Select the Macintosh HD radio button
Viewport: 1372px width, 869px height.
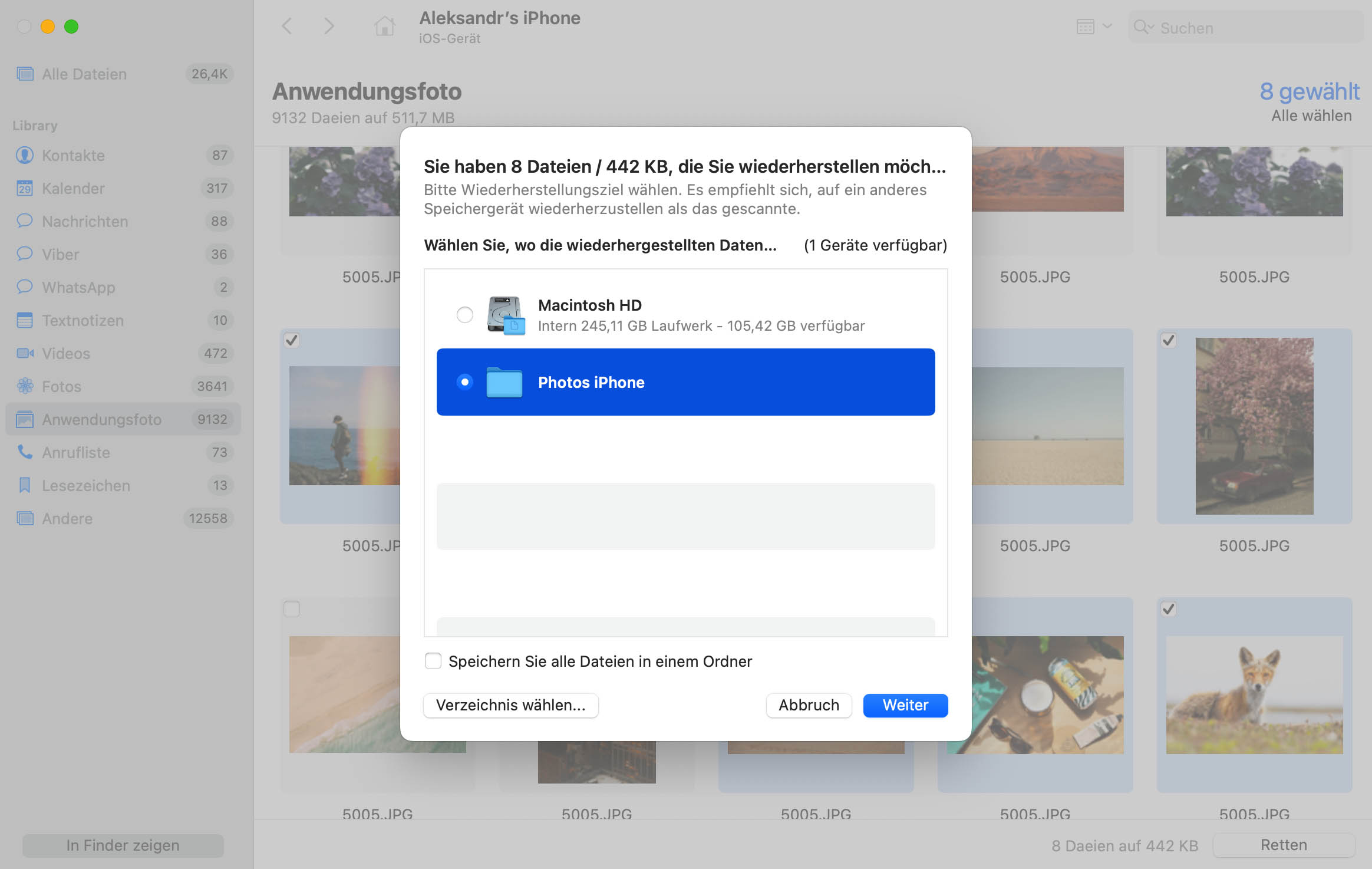(x=465, y=315)
